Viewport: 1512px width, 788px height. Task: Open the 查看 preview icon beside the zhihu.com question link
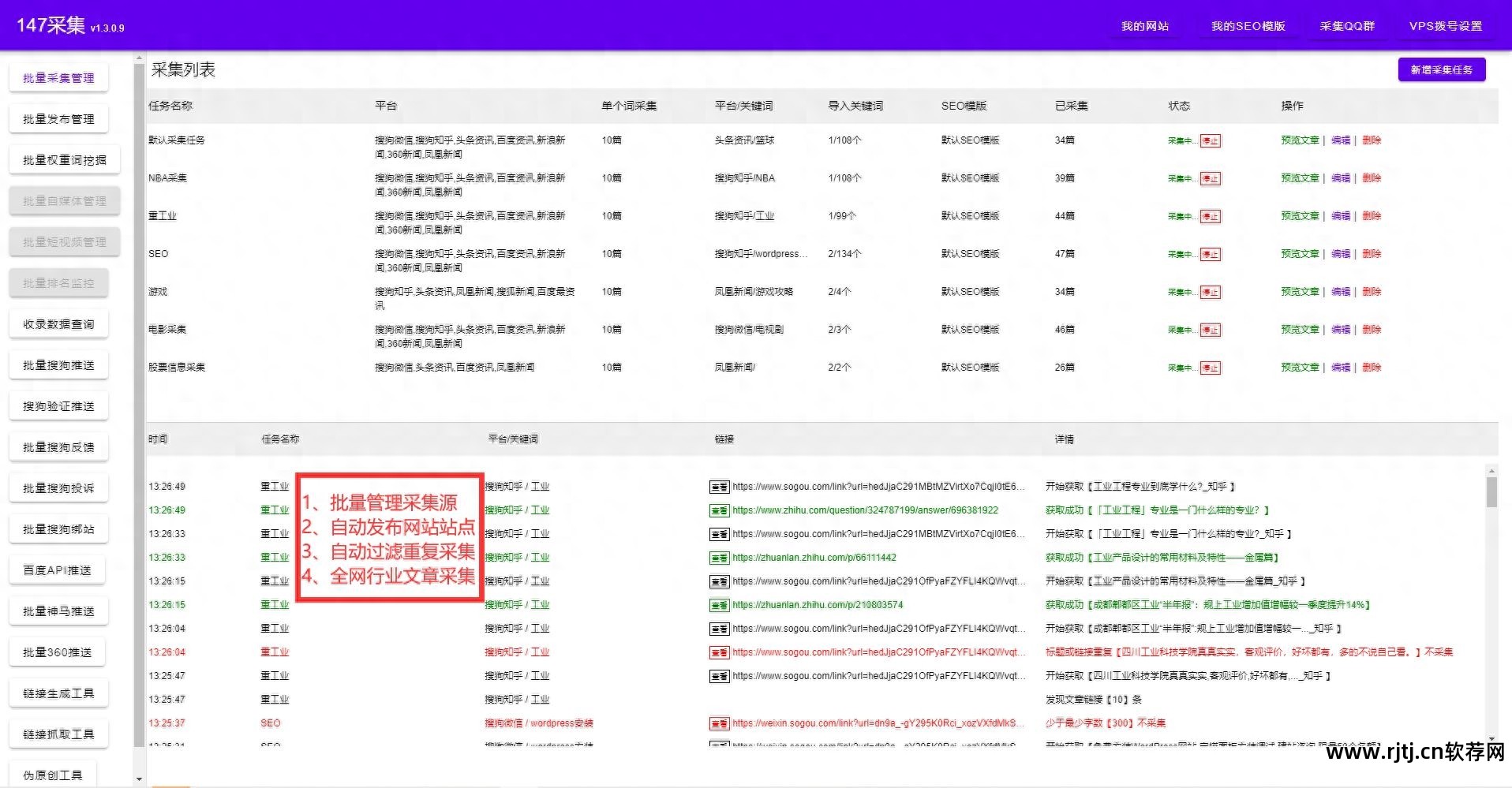pyautogui.click(x=719, y=510)
